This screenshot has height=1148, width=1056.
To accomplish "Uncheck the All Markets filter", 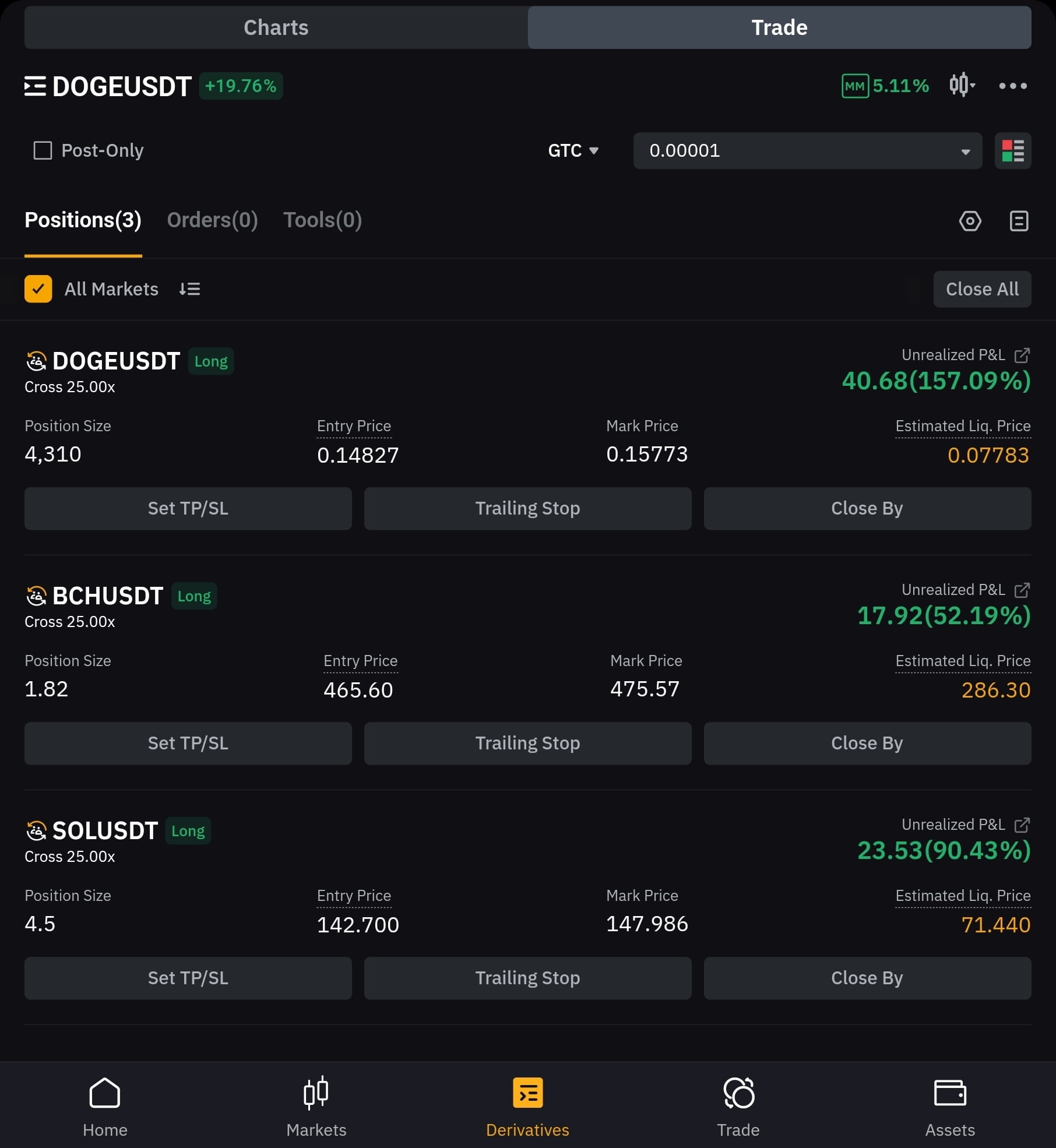I will 38,288.
